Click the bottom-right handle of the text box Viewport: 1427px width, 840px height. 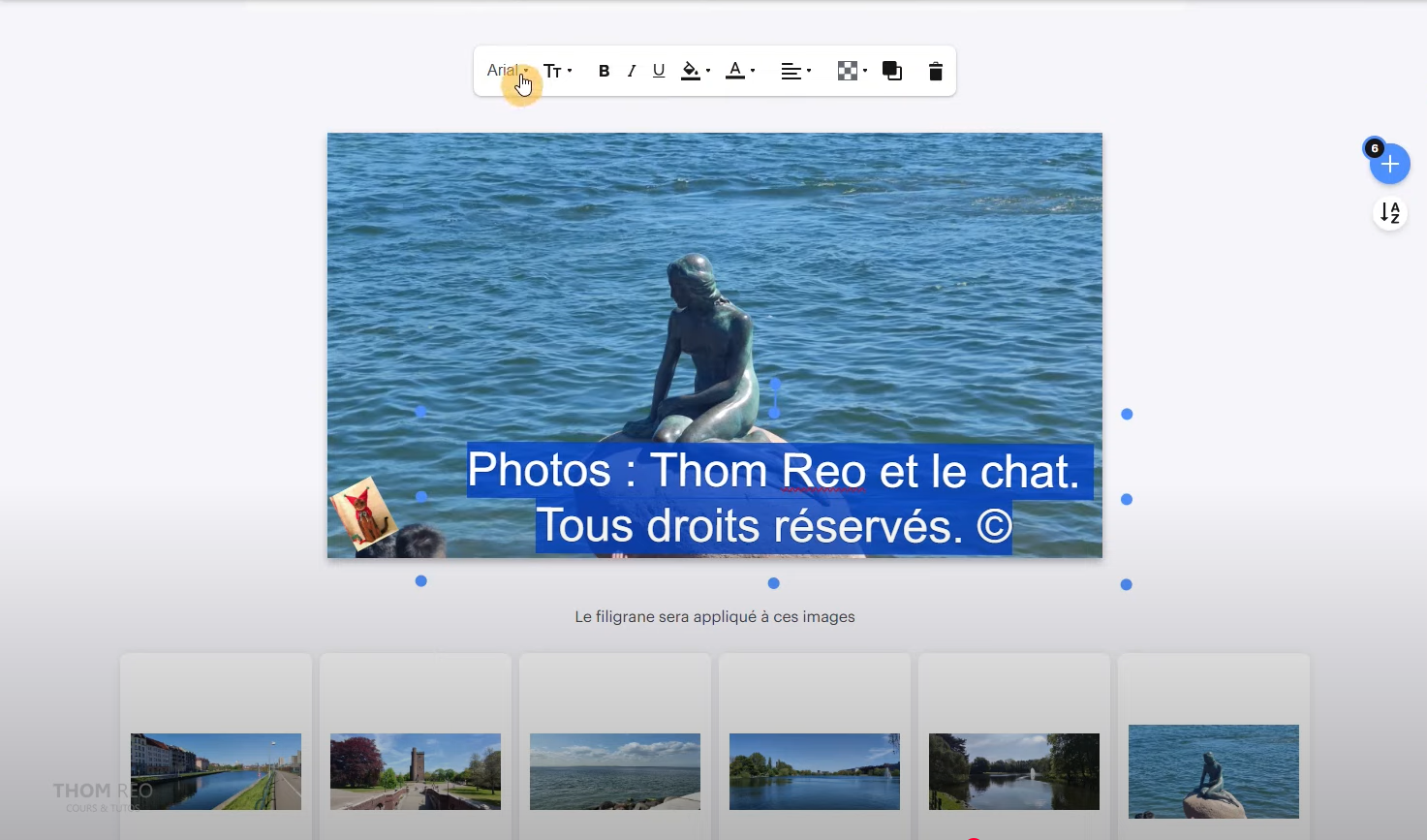click(x=1127, y=584)
